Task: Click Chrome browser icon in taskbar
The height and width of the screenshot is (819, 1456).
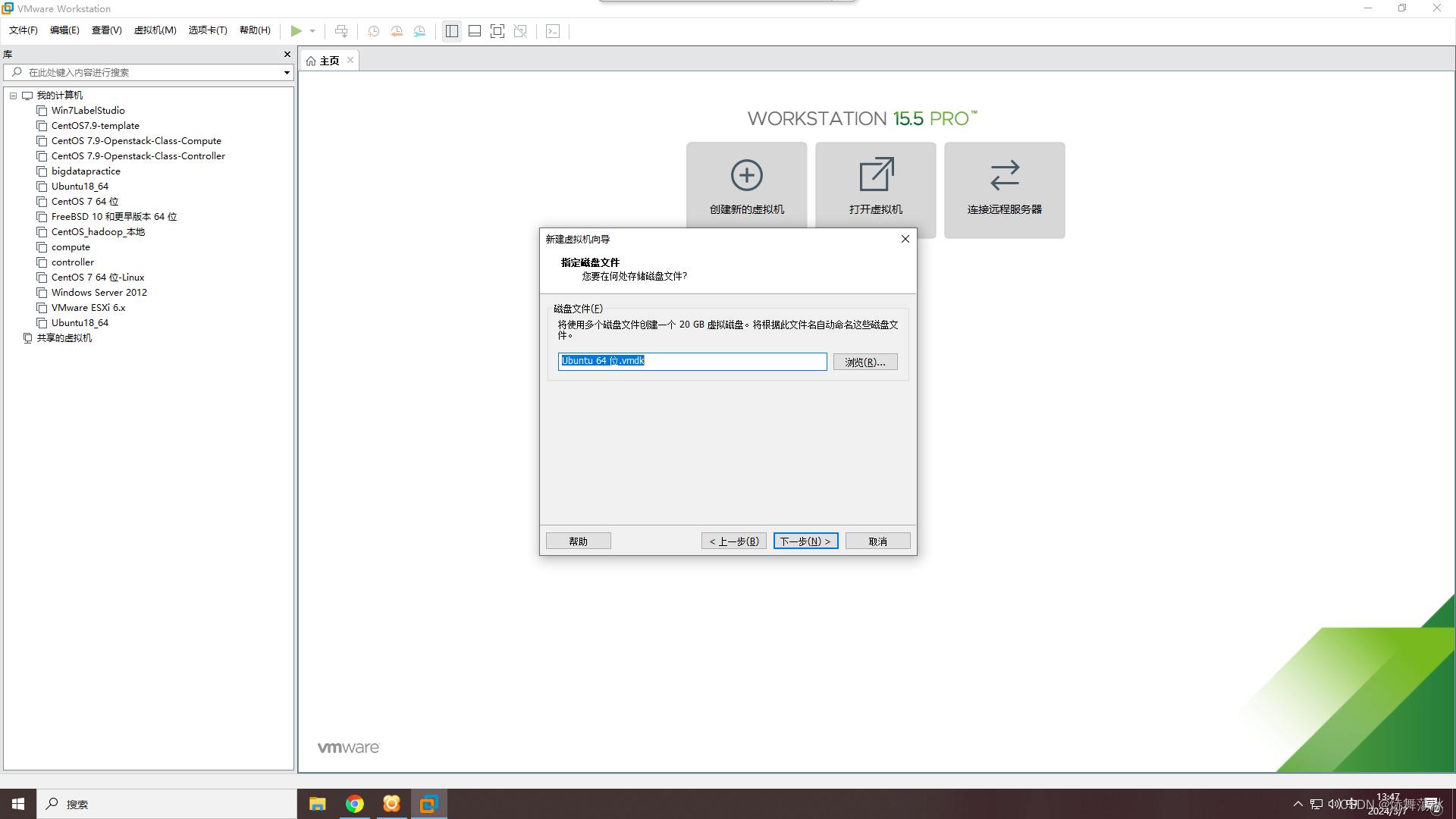Action: point(354,803)
